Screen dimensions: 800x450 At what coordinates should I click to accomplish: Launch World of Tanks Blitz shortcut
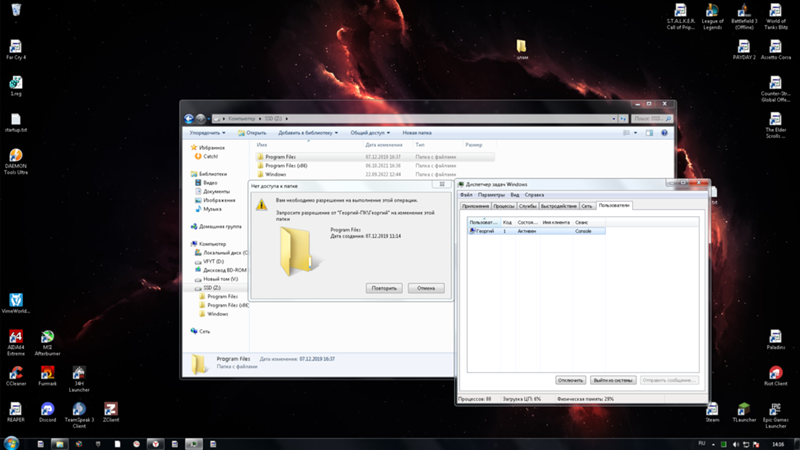(x=776, y=16)
